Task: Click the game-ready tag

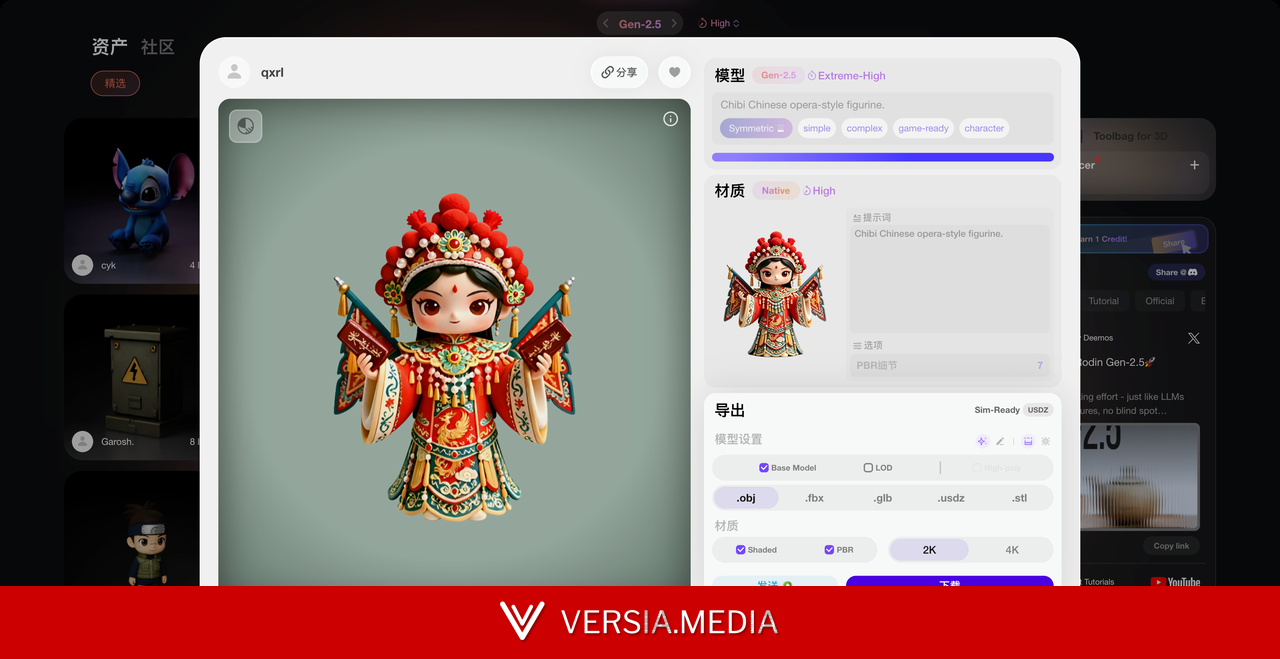Action: (x=923, y=128)
